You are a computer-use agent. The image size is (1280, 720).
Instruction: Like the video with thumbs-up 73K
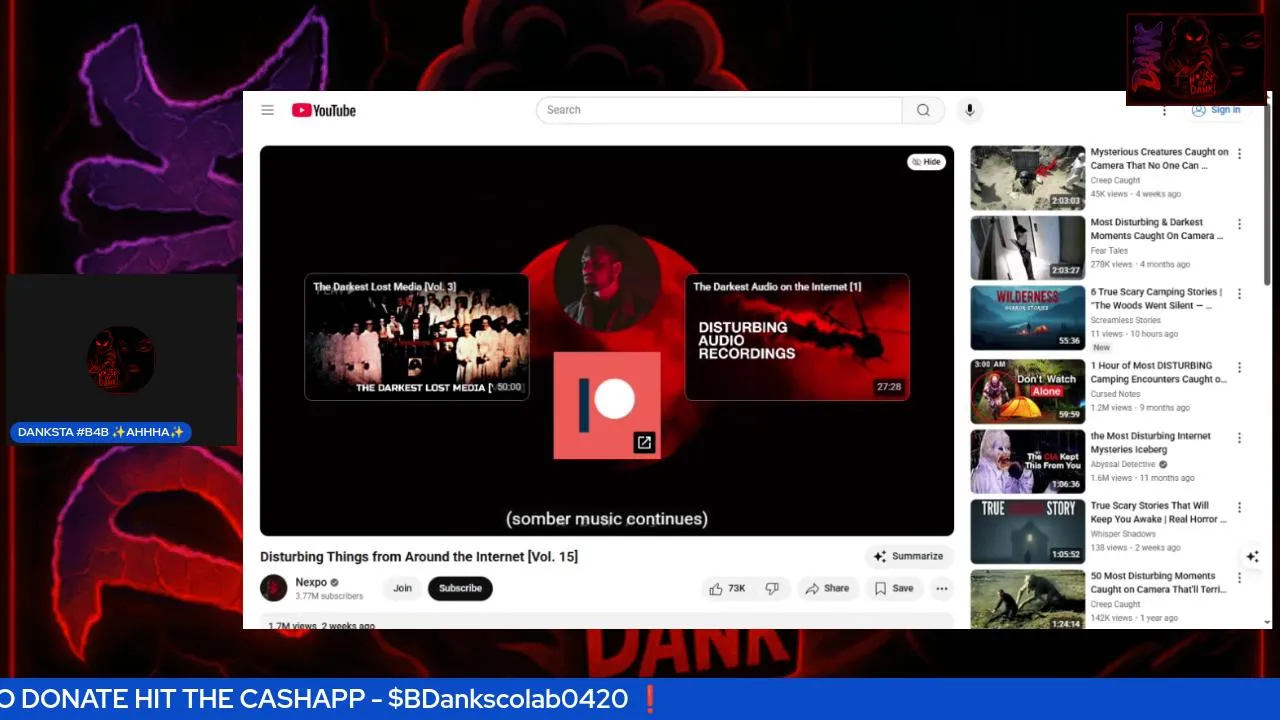(728, 588)
